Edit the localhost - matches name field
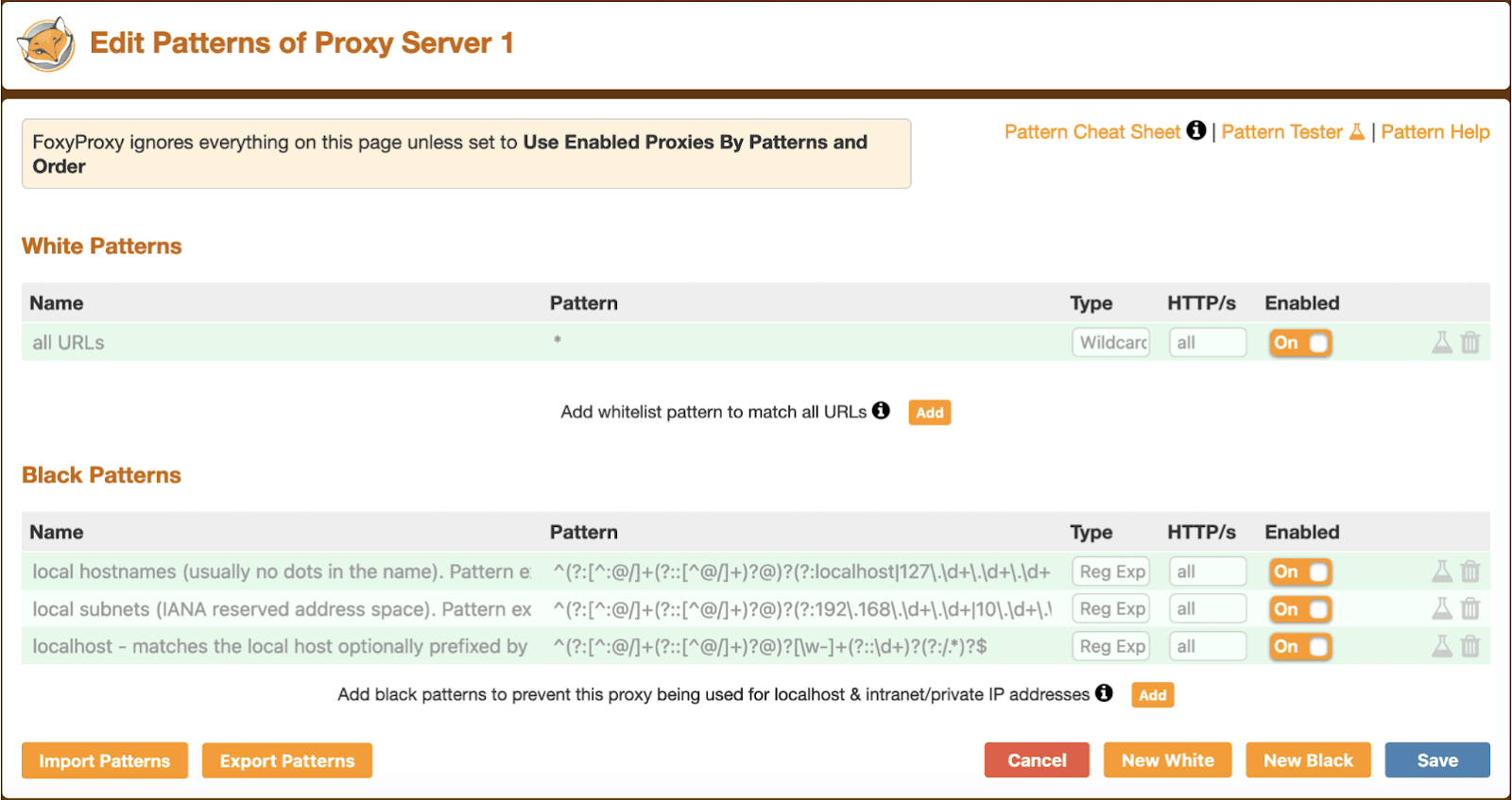 280,646
